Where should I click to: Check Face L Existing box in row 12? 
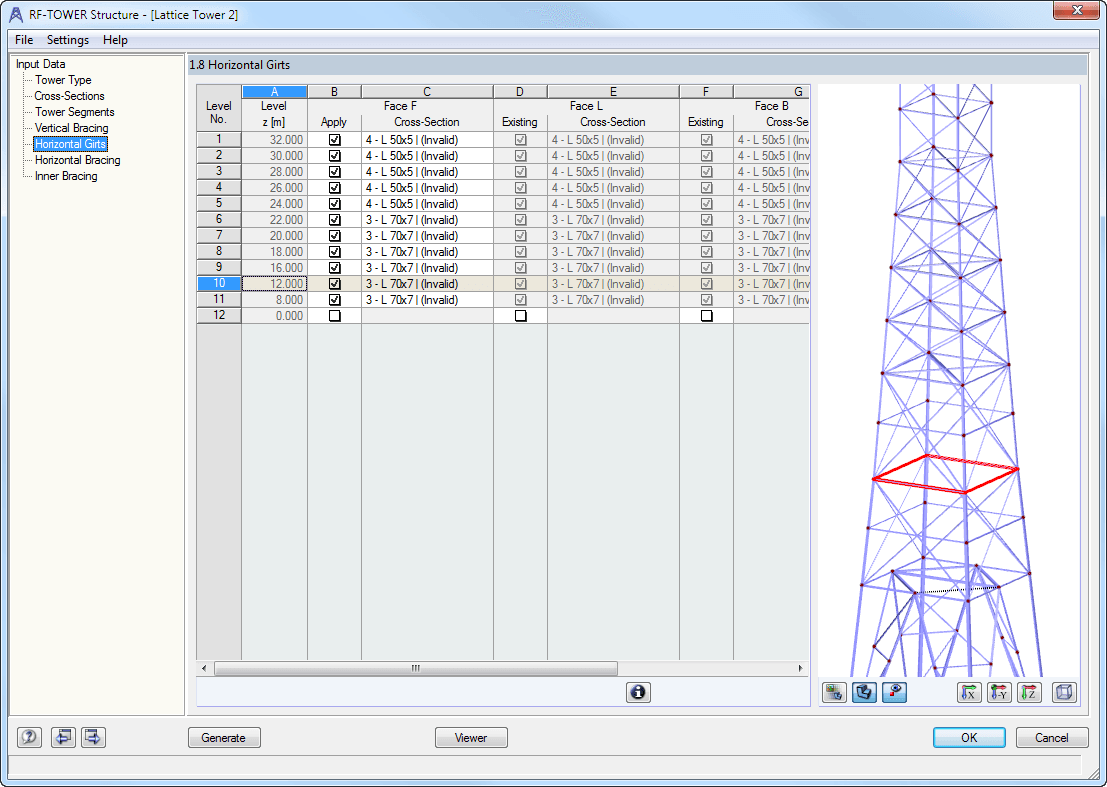(520, 316)
